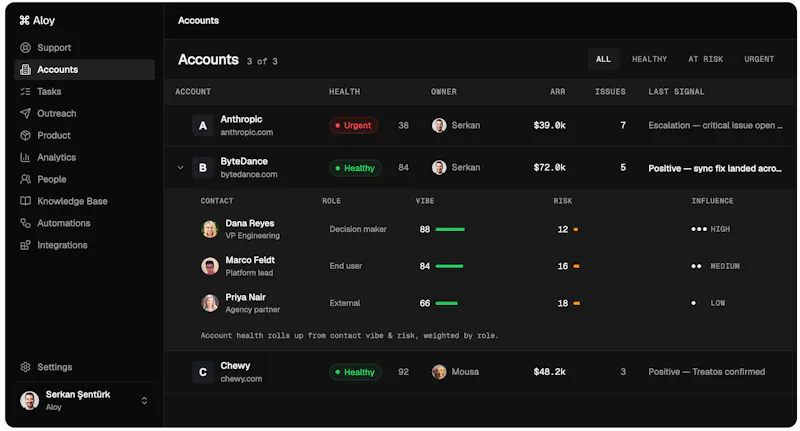
Task: Click Serkan's avatar in the Anthropic row
Action: [439, 125]
